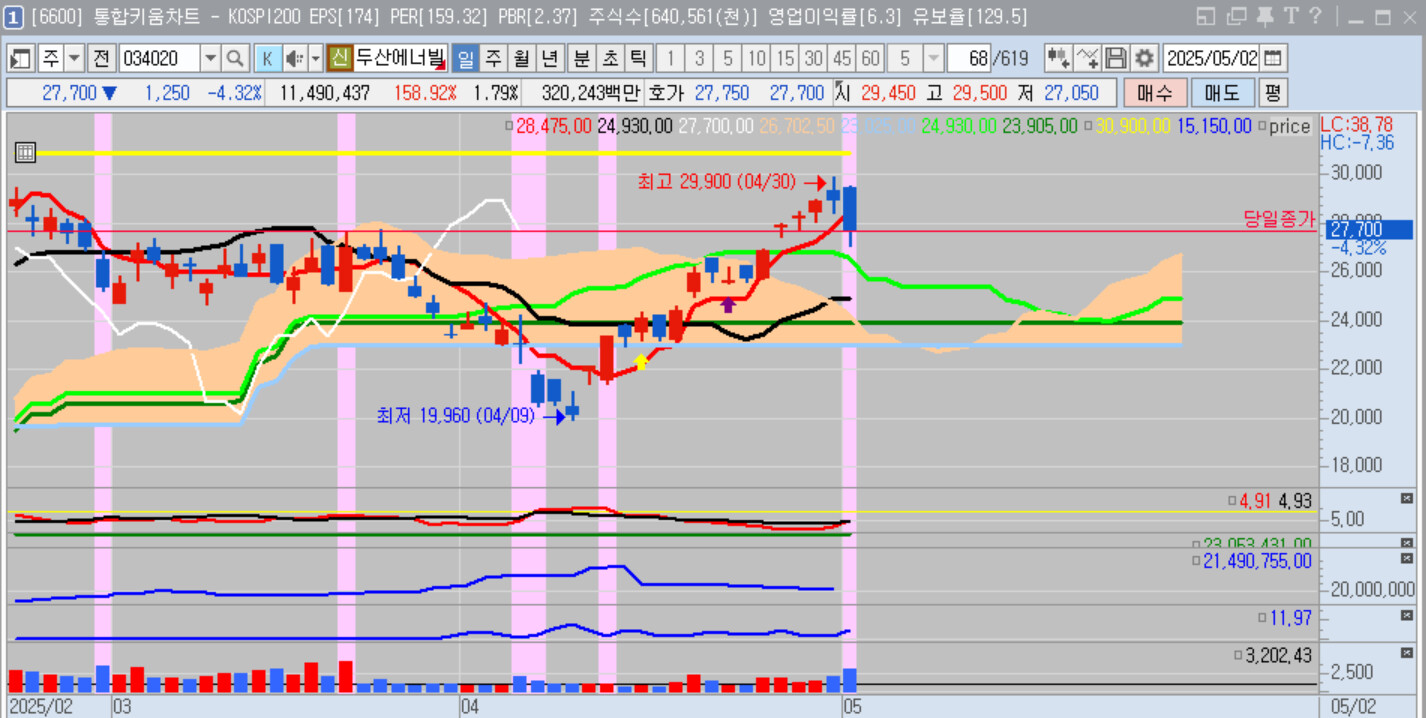Click the save chart floppy disk icon
1426x718 pixels.
click(x=1116, y=58)
